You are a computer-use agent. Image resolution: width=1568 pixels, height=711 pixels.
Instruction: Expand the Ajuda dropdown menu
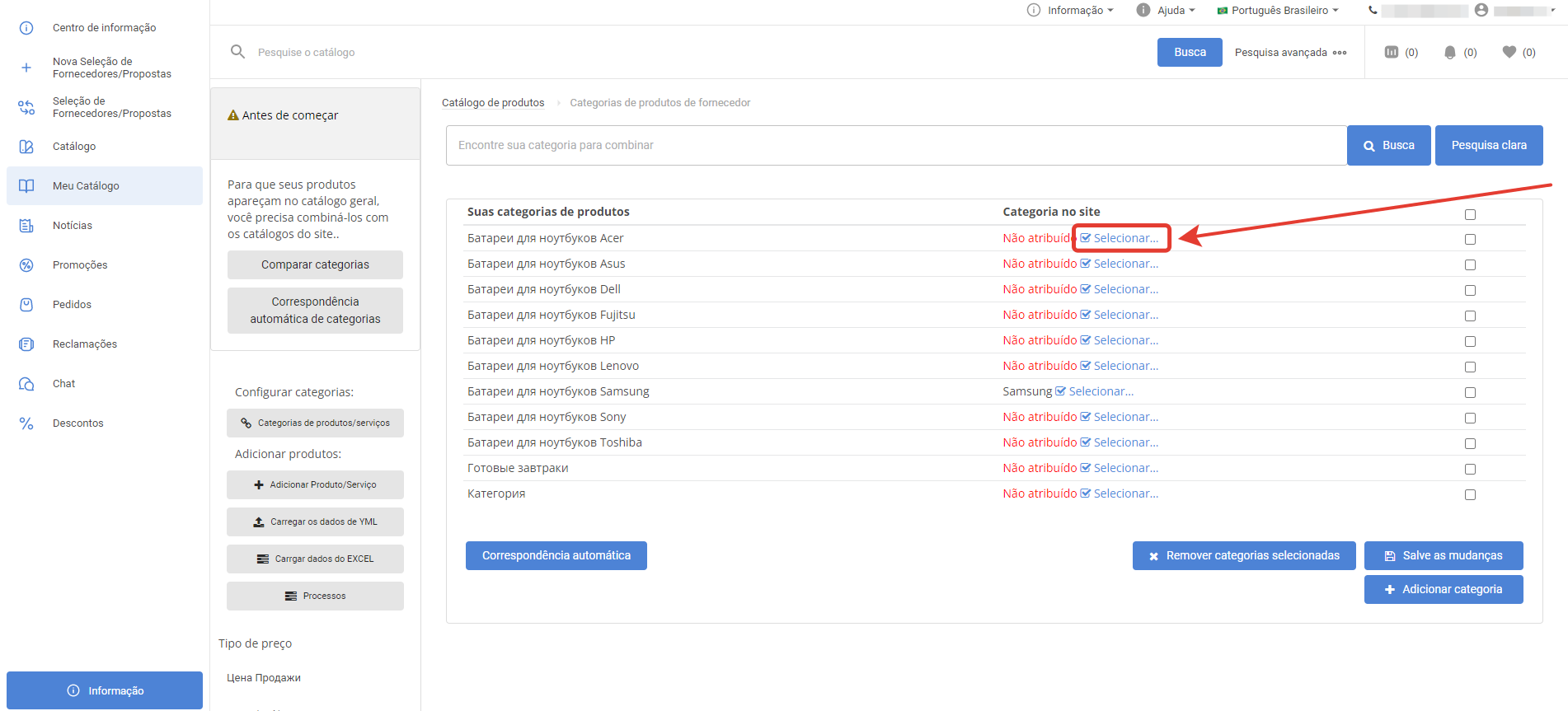pyautogui.click(x=1166, y=10)
